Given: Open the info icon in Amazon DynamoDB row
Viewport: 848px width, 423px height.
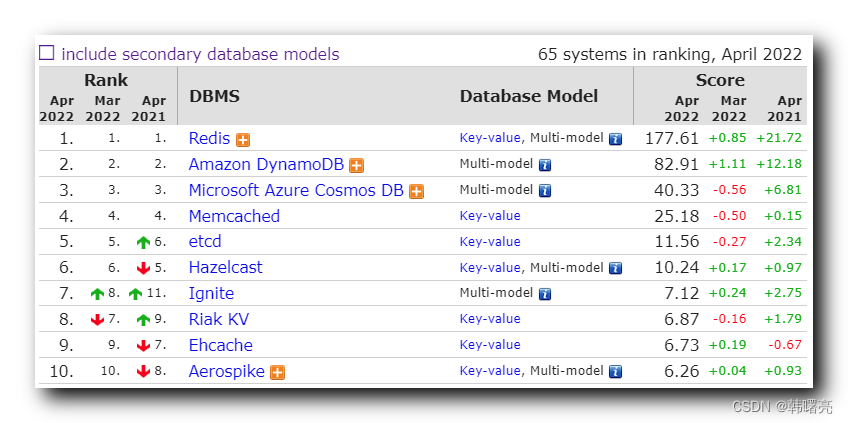Looking at the screenshot, I should (545, 165).
